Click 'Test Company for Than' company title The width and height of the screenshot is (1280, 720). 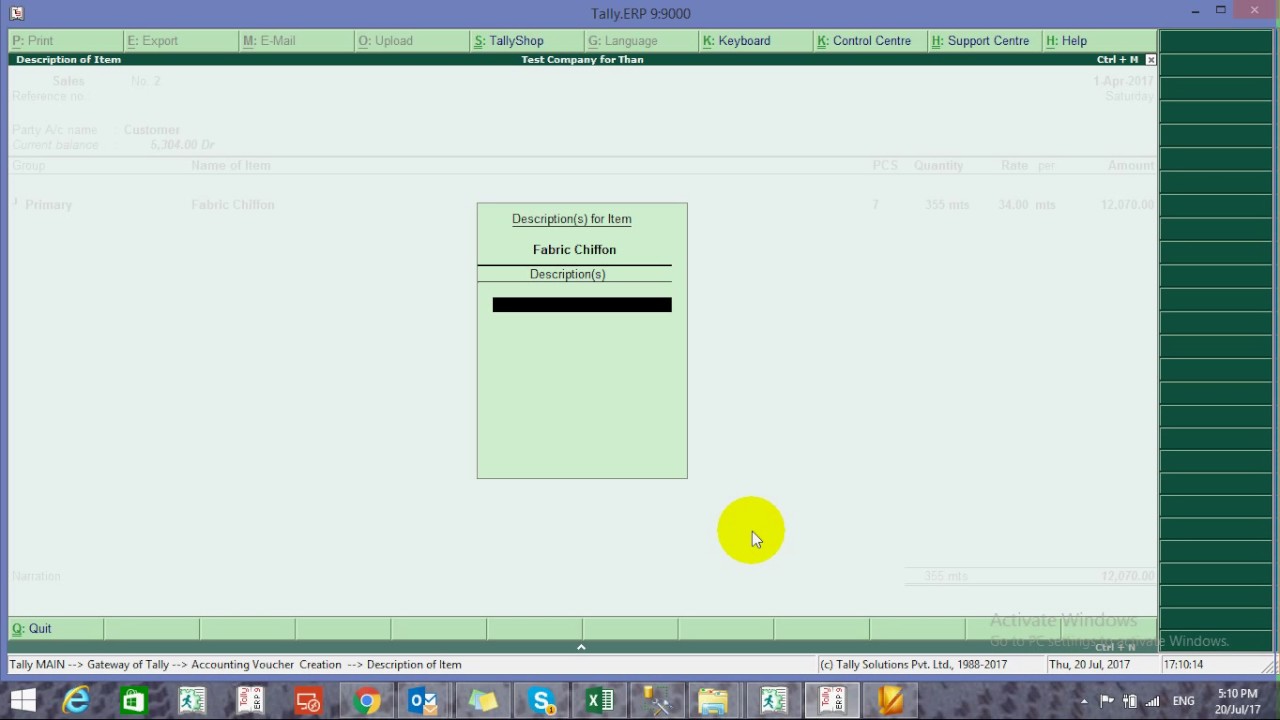click(582, 60)
